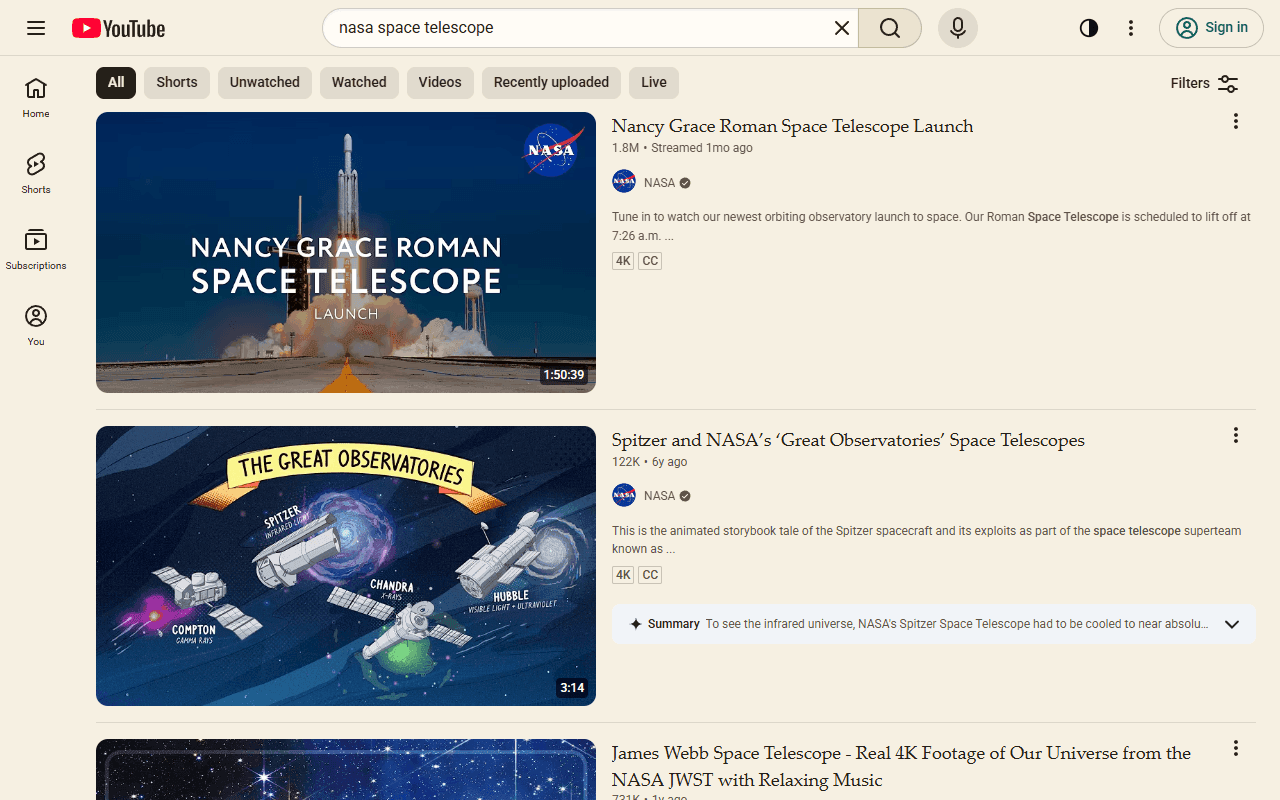The image size is (1280, 800).
Task: Click the 4K badge on Roman launch video
Action: [x=623, y=261]
